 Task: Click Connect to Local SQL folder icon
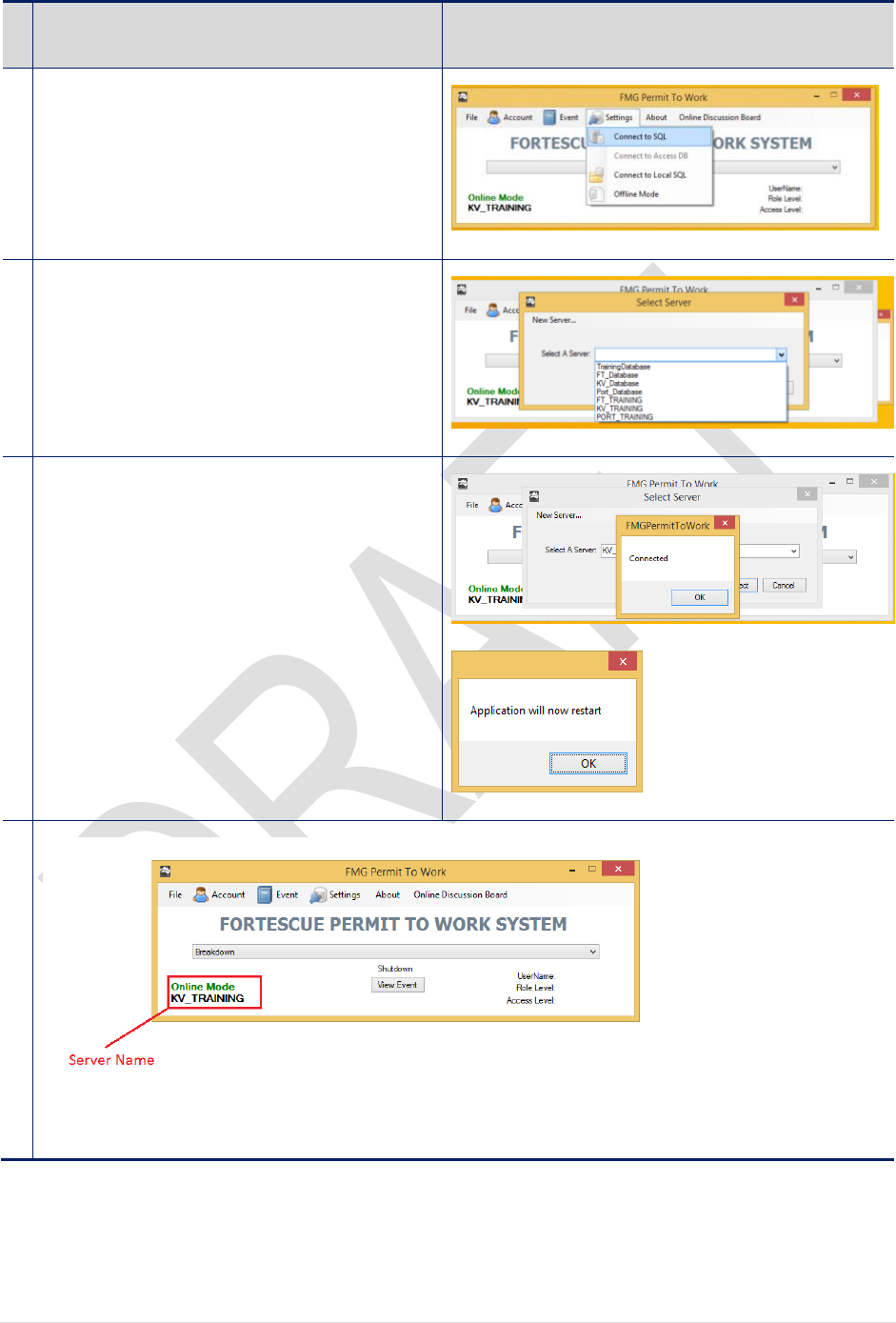(x=597, y=175)
